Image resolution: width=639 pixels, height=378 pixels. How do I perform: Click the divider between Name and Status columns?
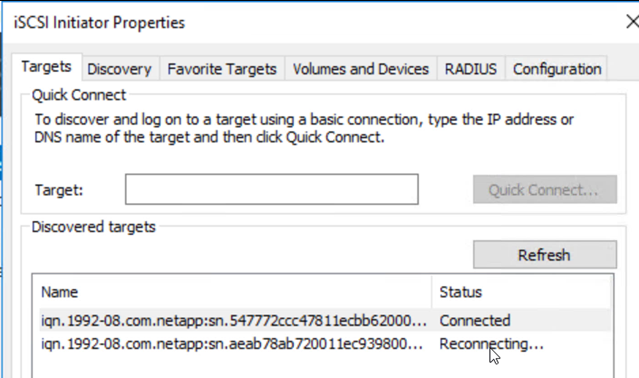click(x=432, y=292)
